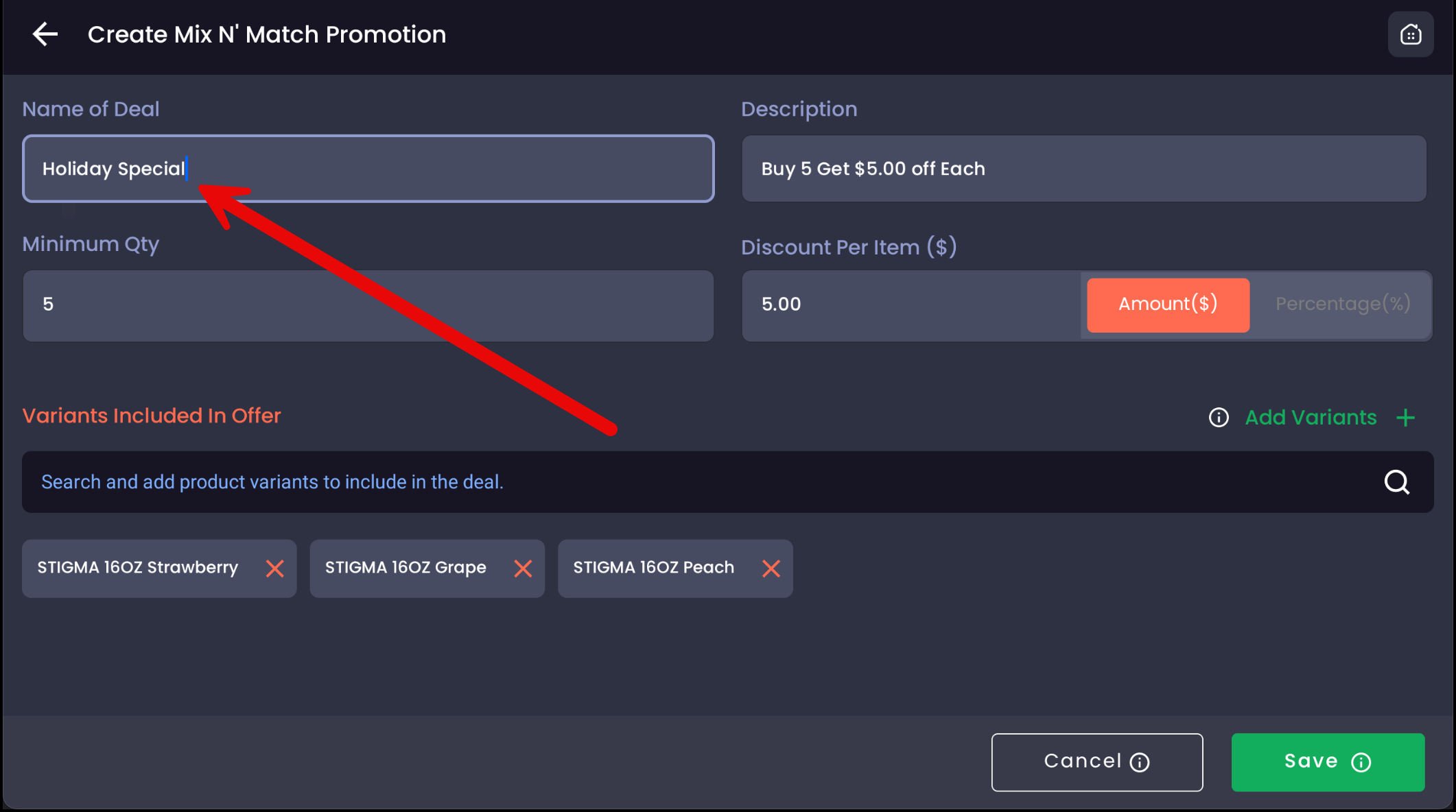The width and height of the screenshot is (1456, 812).
Task: Click the plus icon next to Add Variants
Action: point(1405,417)
